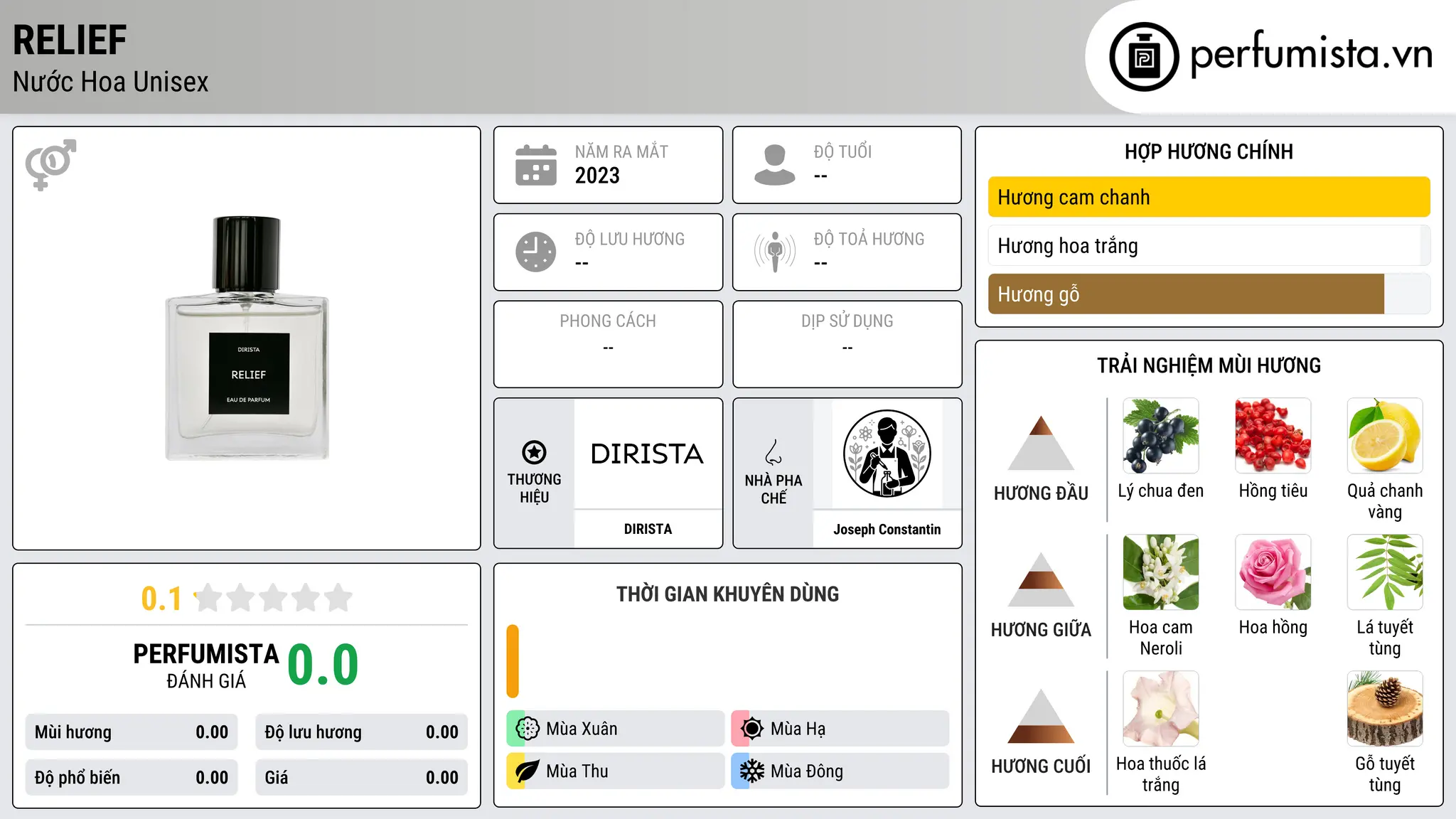Open the DIRISTA brand logo
This screenshot has width=1456, height=819.
coord(647,454)
